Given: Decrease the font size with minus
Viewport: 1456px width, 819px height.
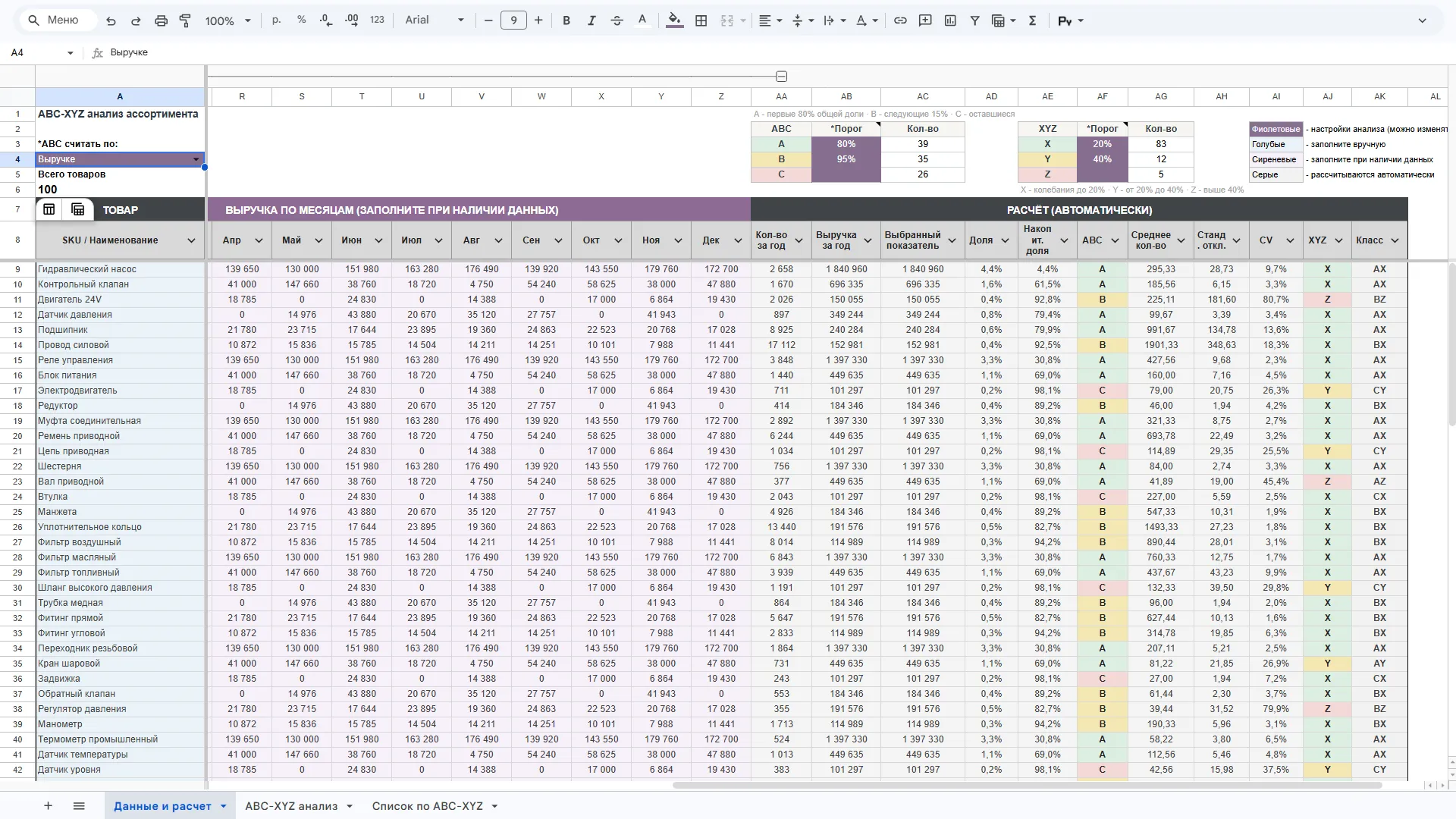Looking at the screenshot, I should [488, 20].
